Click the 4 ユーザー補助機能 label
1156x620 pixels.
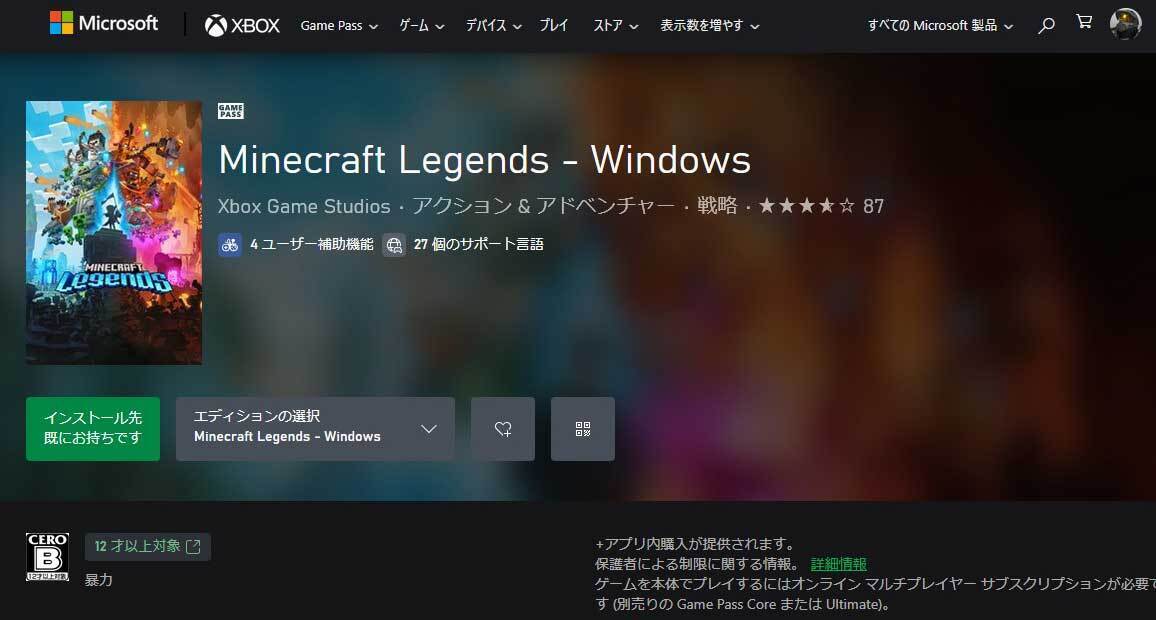click(x=311, y=245)
